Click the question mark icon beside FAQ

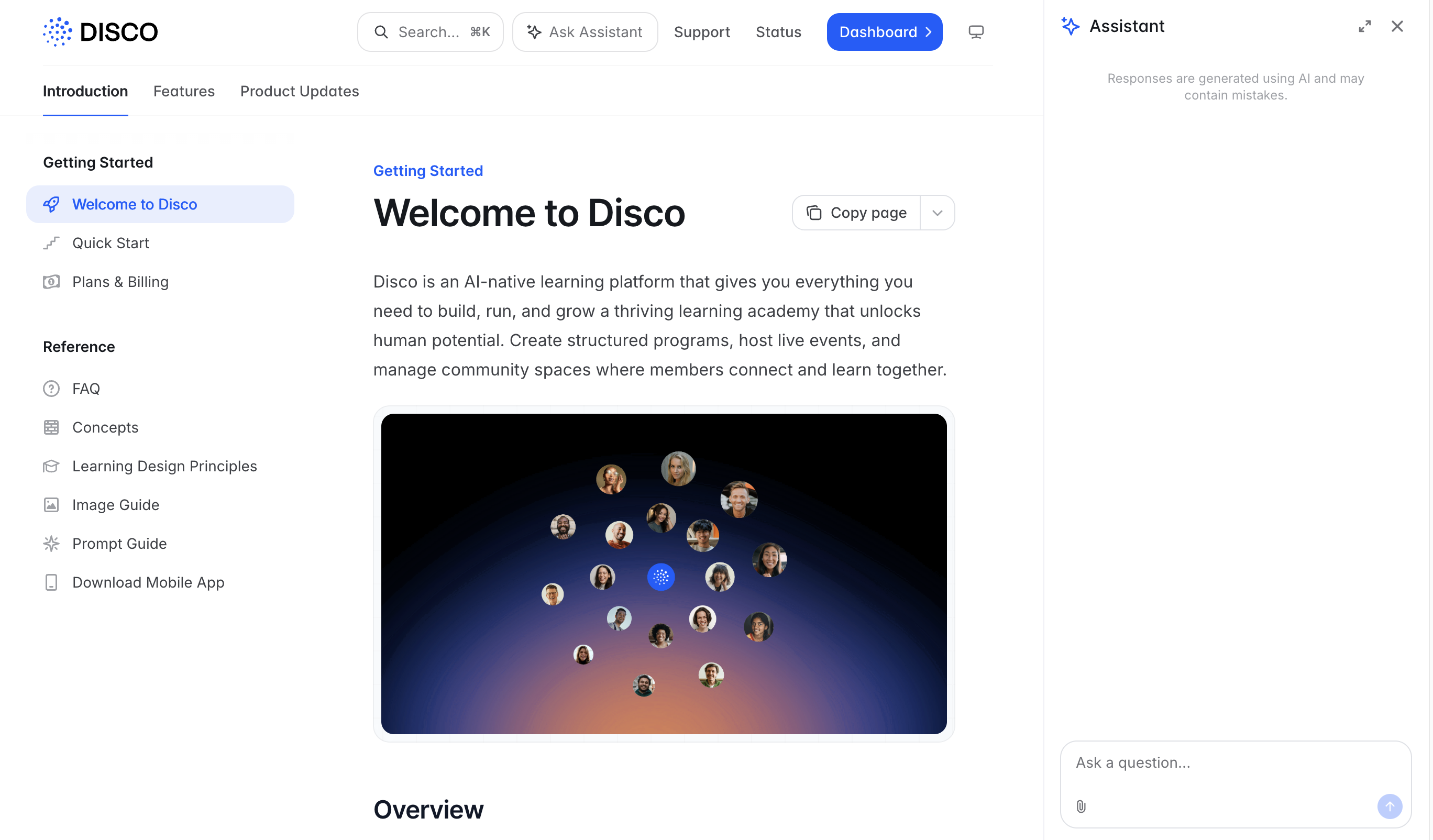point(51,389)
